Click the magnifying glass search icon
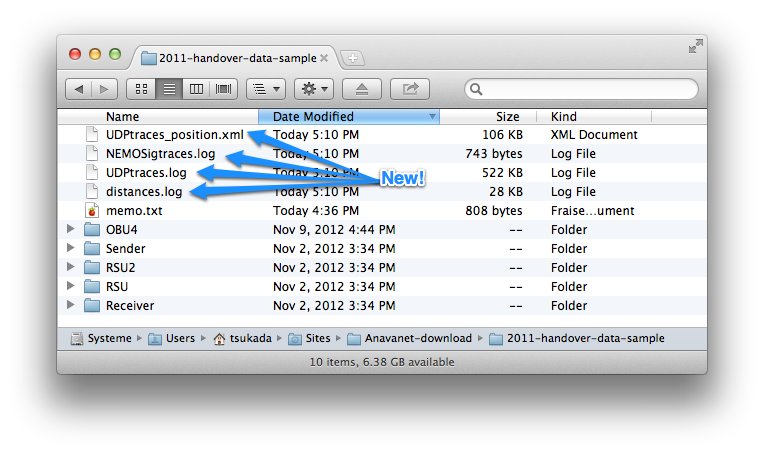 [476, 89]
